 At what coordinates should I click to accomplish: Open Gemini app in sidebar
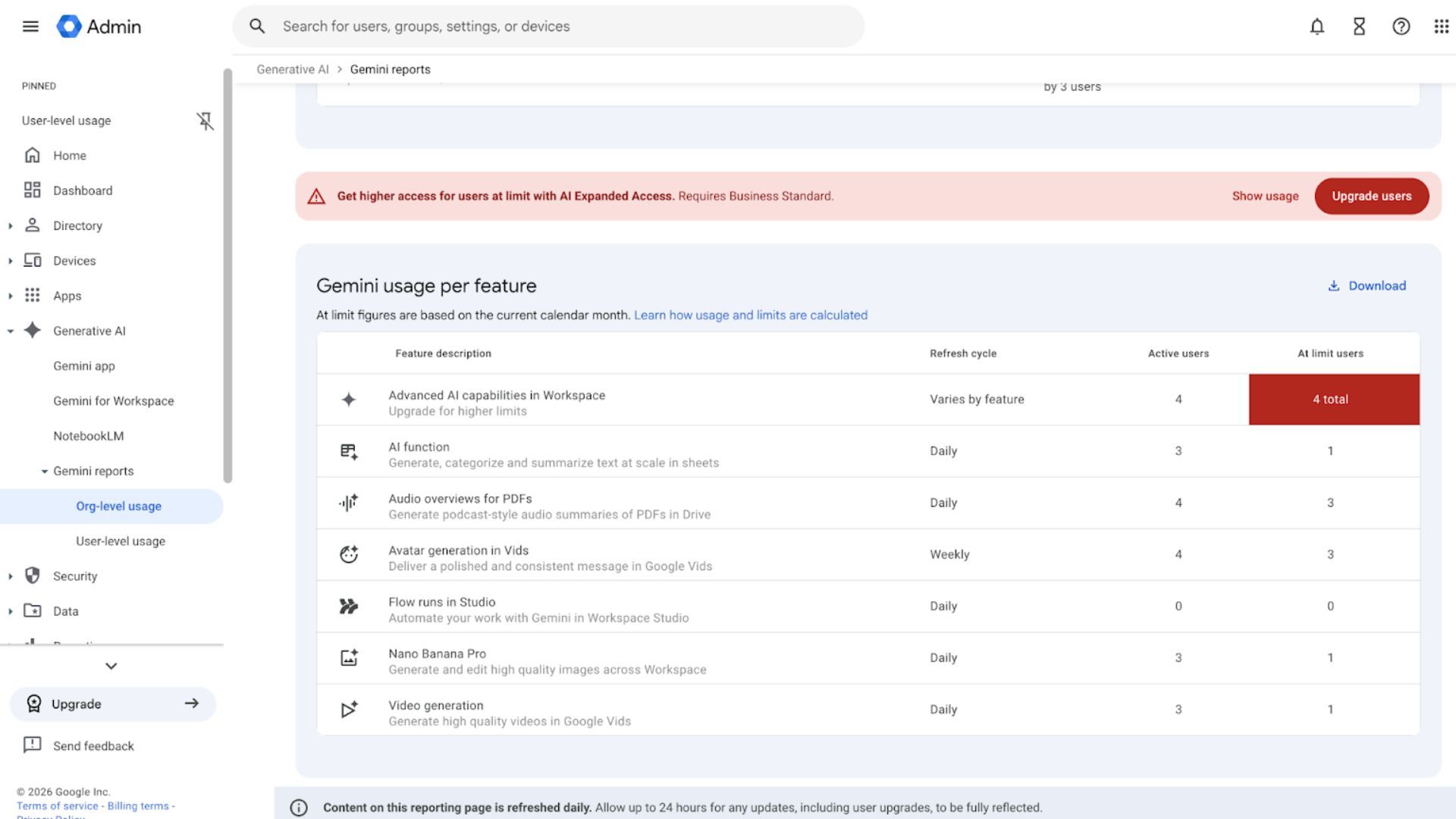point(84,366)
